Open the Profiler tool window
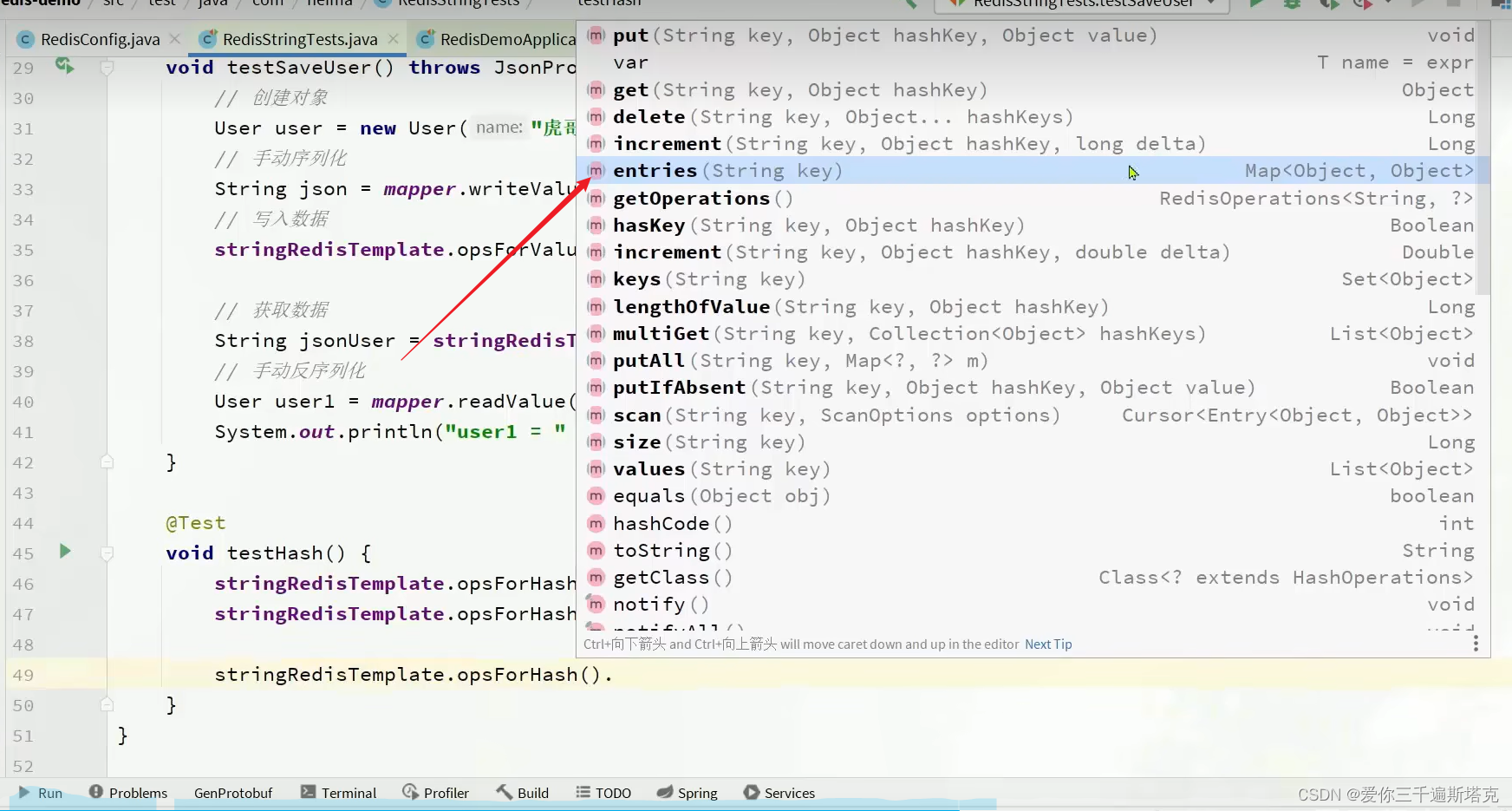1512x811 pixels. click(x=446, y=792)
